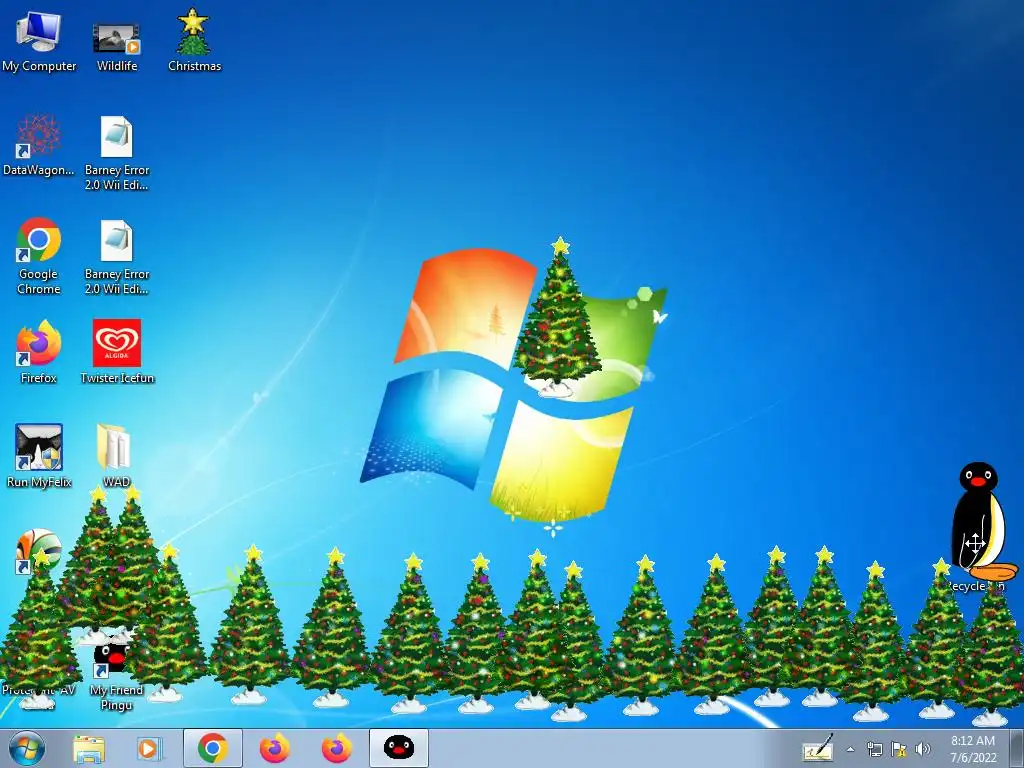Click the 'Wildlife' icon label

coord(117,66)
